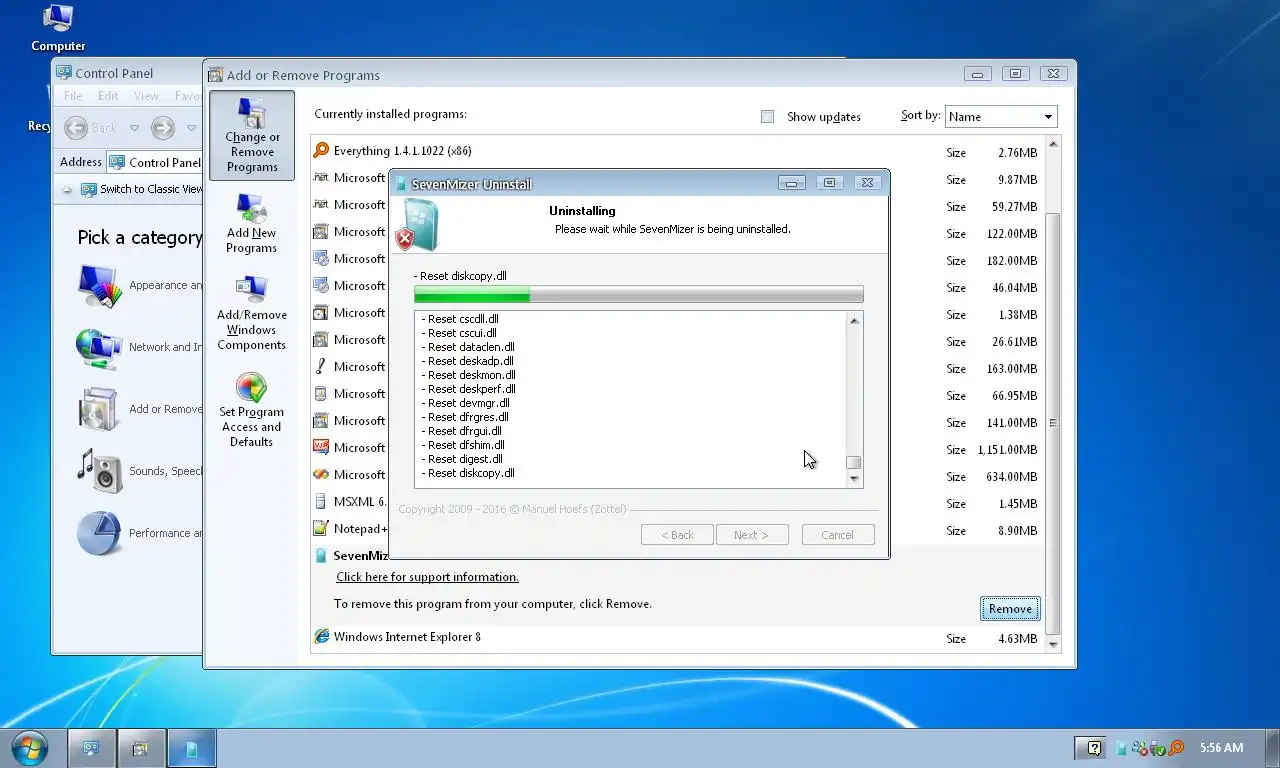Click the Everything 1.4.1.1022 magnifier icon
Image resolution: width=1280 pixels, height=768 pixels.
[321, 151]
